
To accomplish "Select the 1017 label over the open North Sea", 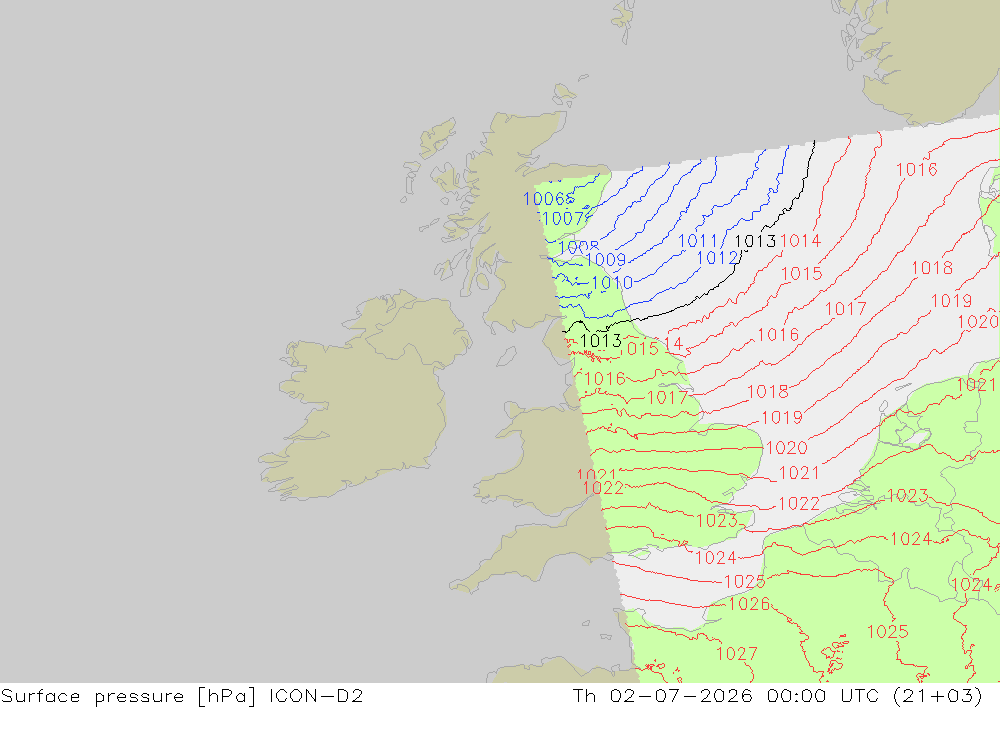I will (x=846, y=309).
